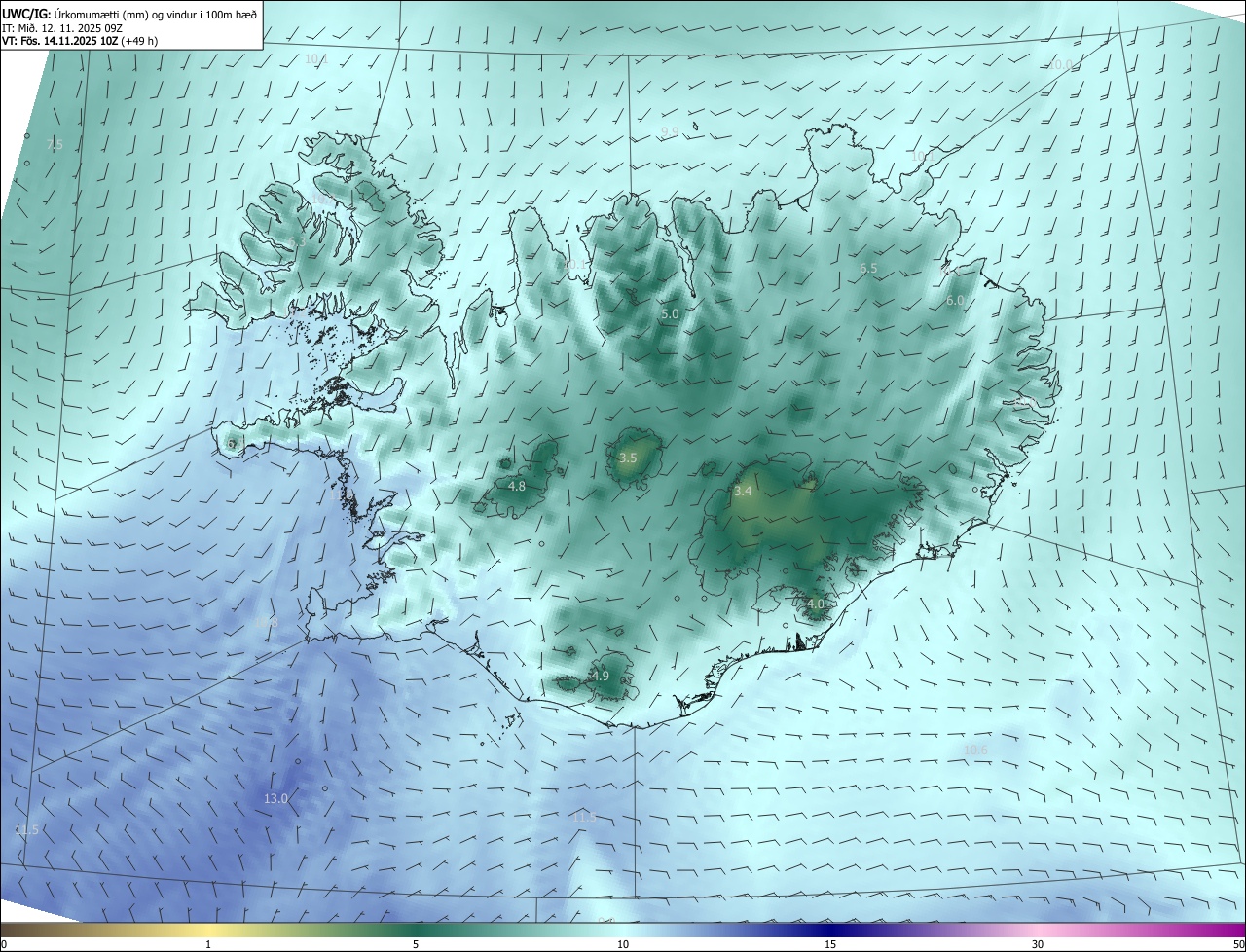
Task: Click the 6.3 value label in the Westfjords
Action: coord(295,241)
